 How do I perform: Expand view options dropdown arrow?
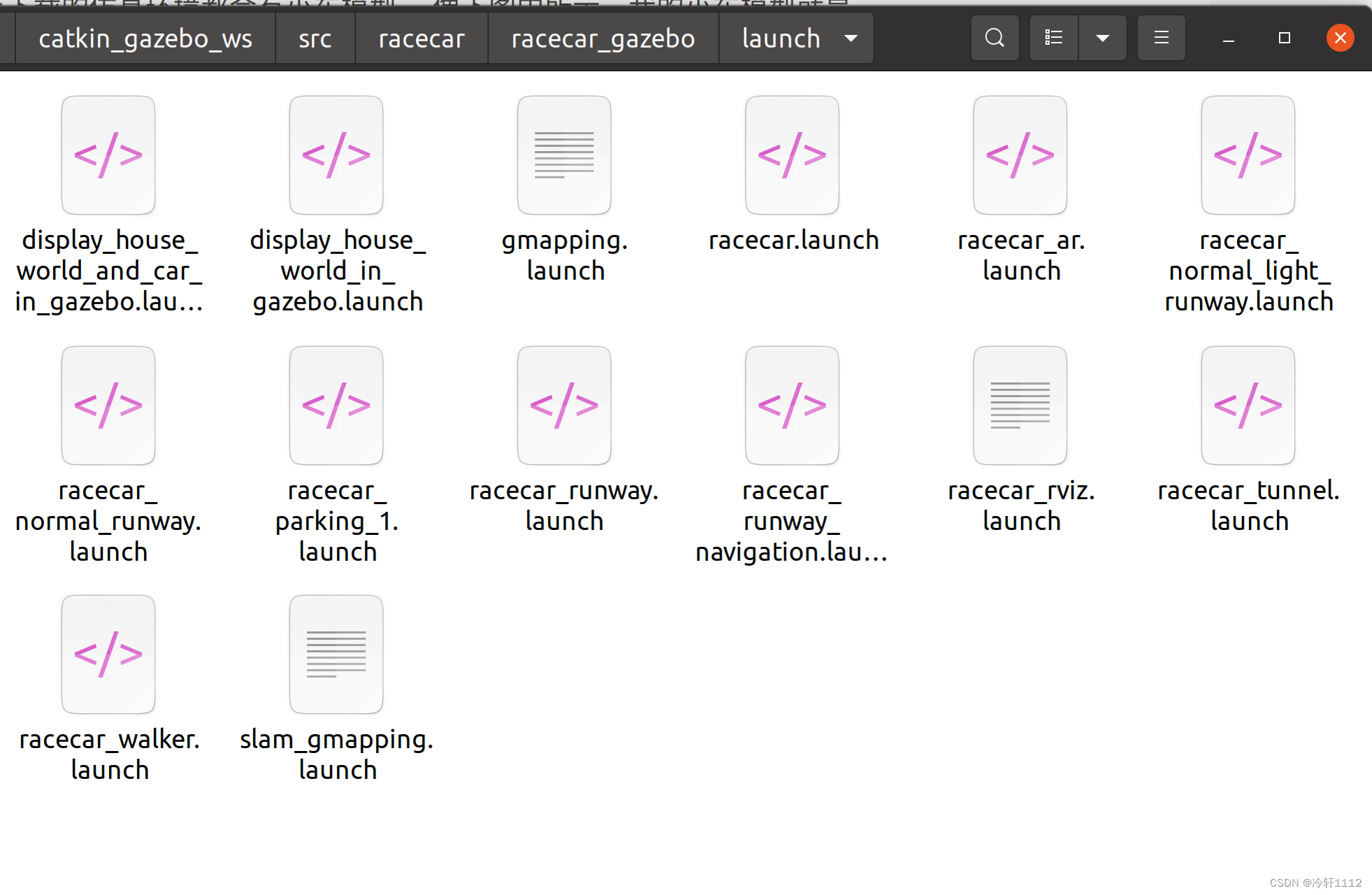tap(1102, 38)
